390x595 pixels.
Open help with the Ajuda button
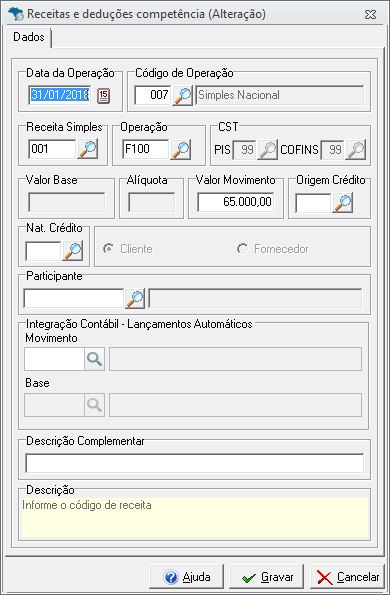[187, 577]
